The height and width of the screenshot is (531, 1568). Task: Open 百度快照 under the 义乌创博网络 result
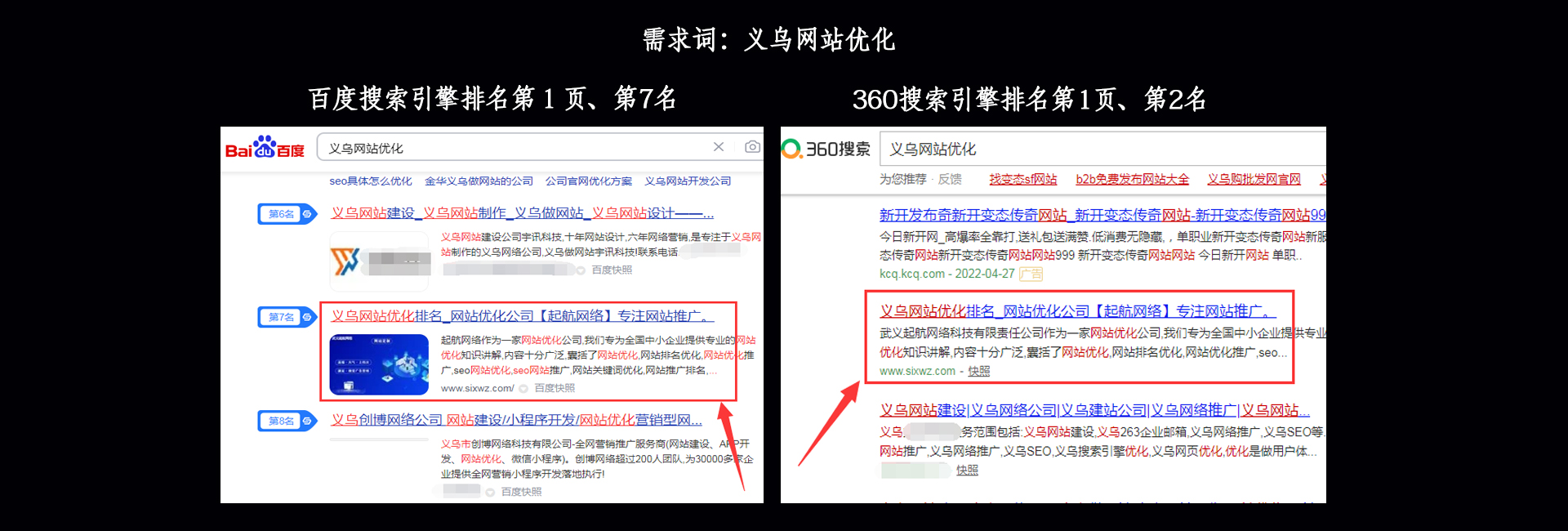[521, 492]
